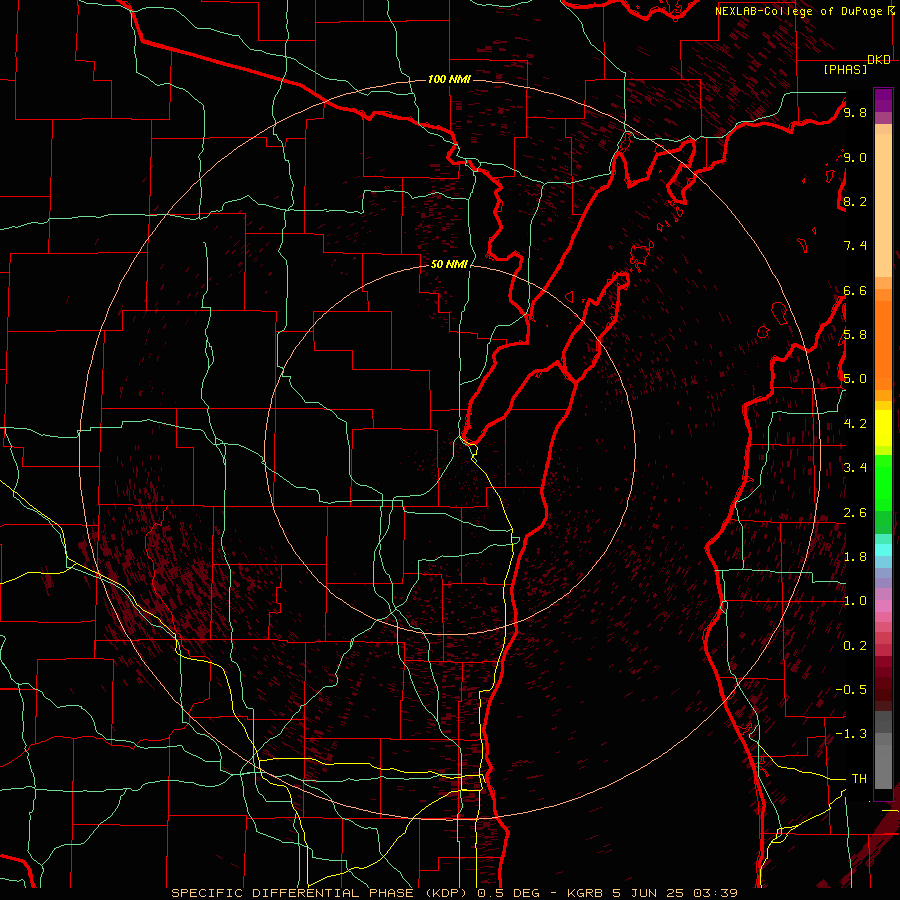Viewport: 900px width, 900px height.
Task: Click the -1.3 value on the color scale
Action: pos(851,734)
